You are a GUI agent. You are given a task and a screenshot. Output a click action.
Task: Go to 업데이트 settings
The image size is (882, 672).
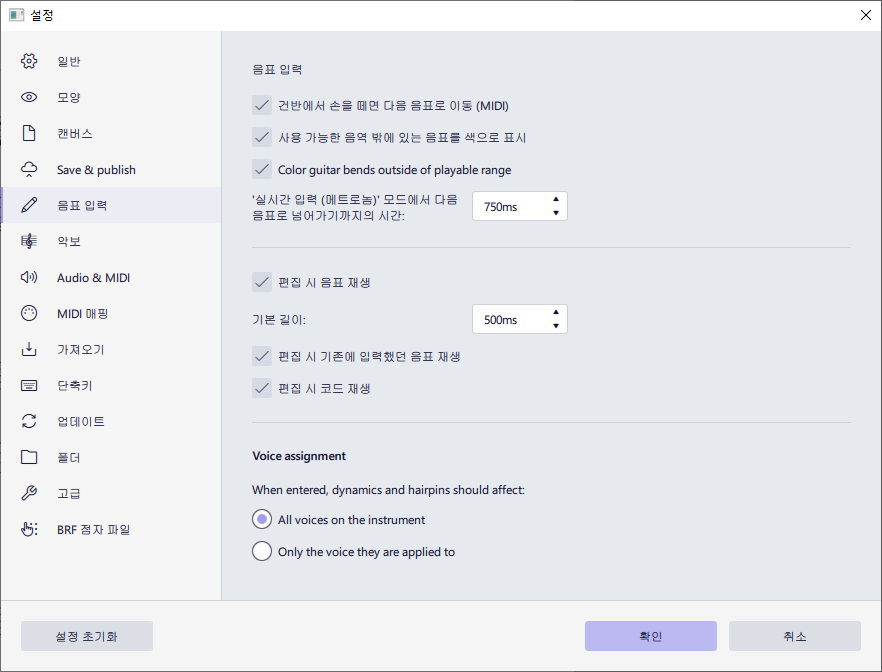[111, 421]
